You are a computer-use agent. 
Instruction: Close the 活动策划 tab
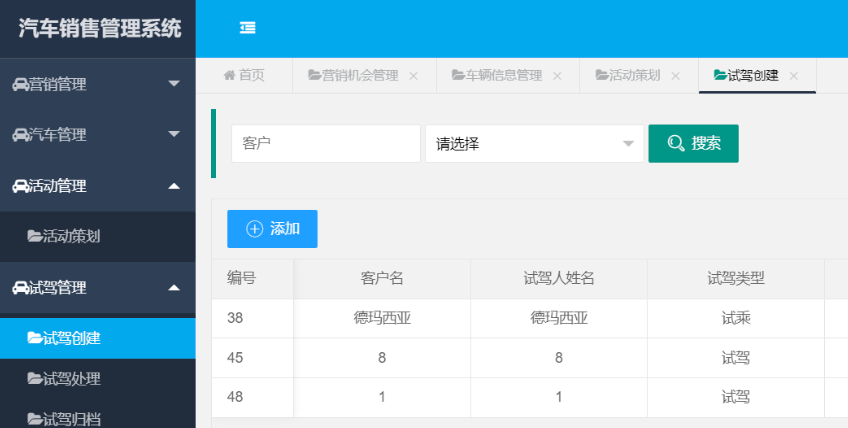click(676, 76)
